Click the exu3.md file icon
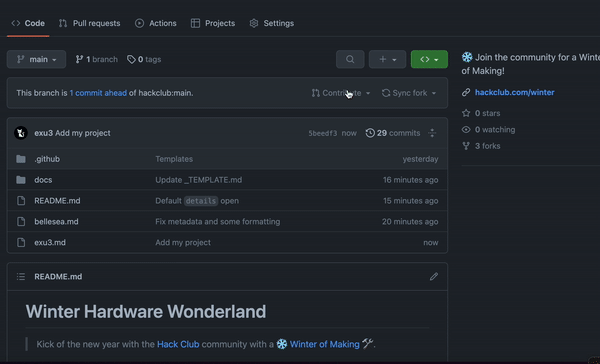Image resolution: width=600 pixels, height=364 pixels. coord(21,243)
